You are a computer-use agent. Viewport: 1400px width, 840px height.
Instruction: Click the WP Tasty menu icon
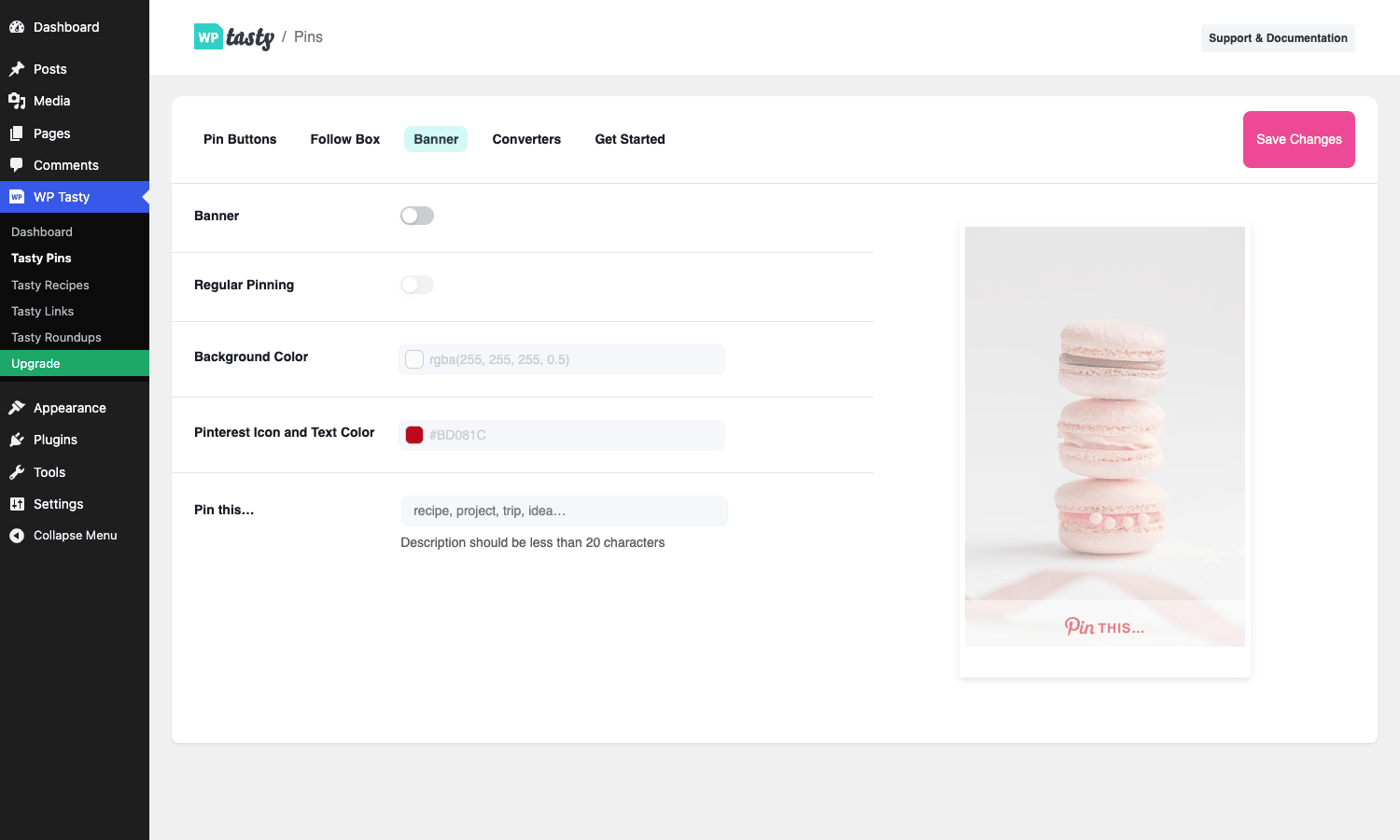(17, 197)
